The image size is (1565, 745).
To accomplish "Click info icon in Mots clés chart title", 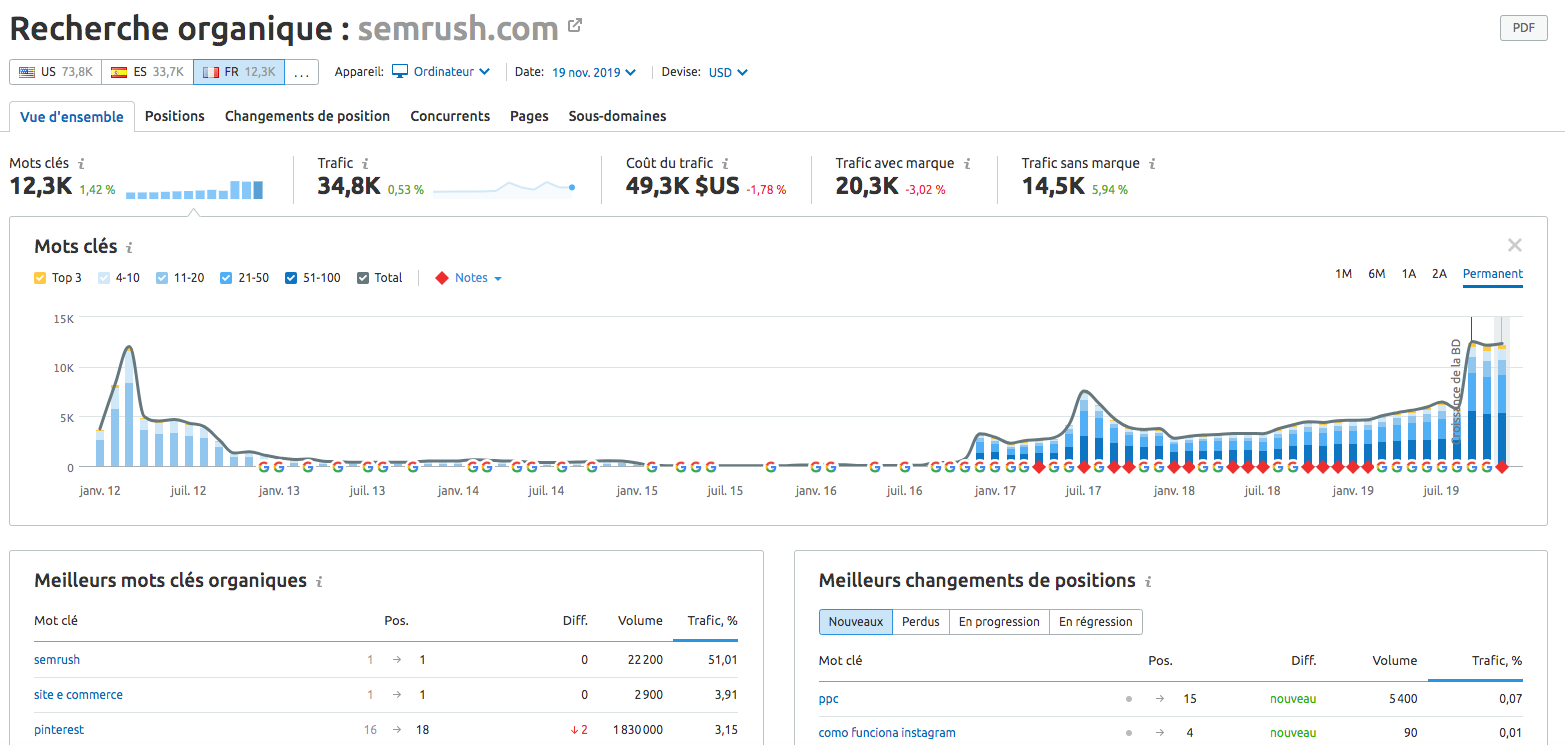I will (x=130, y=247).
